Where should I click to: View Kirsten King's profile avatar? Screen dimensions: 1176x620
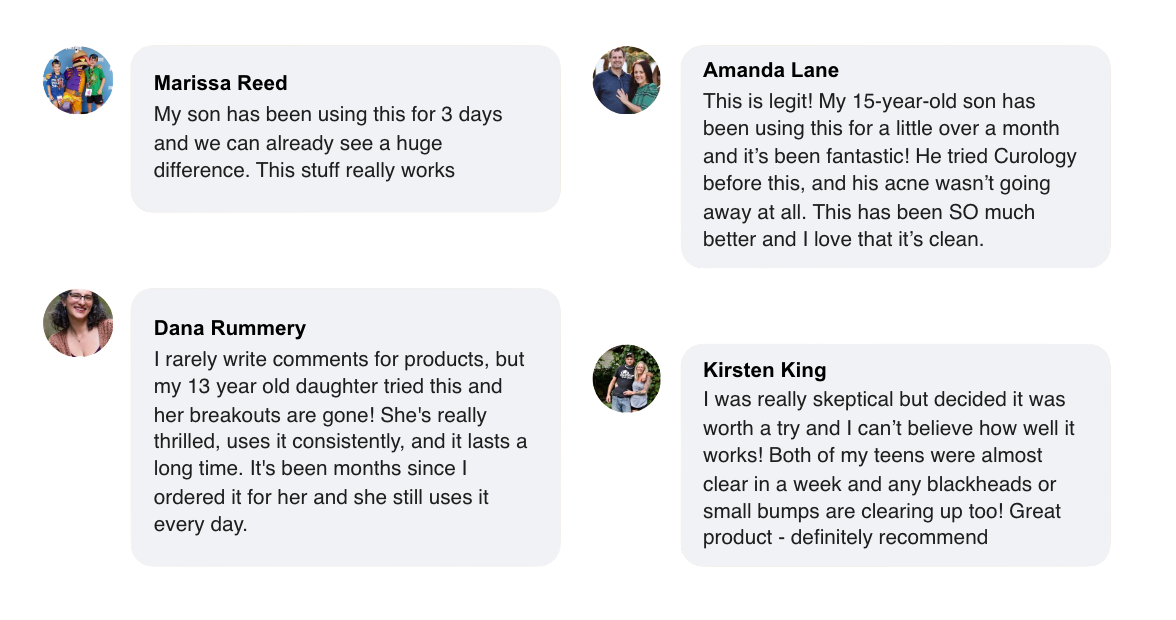627,379
